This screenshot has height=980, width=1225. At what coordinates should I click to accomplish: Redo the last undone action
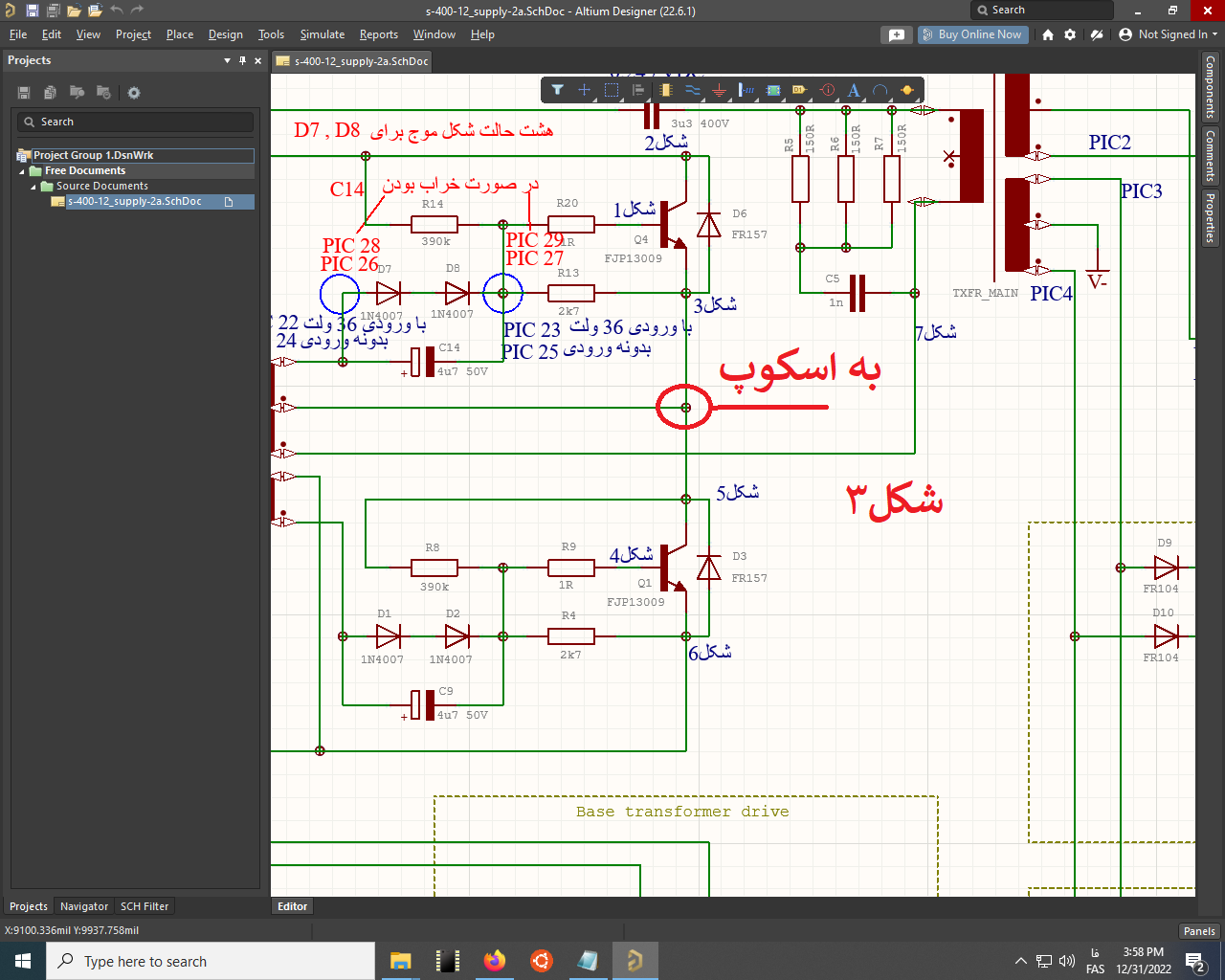(x=138, y=11)
